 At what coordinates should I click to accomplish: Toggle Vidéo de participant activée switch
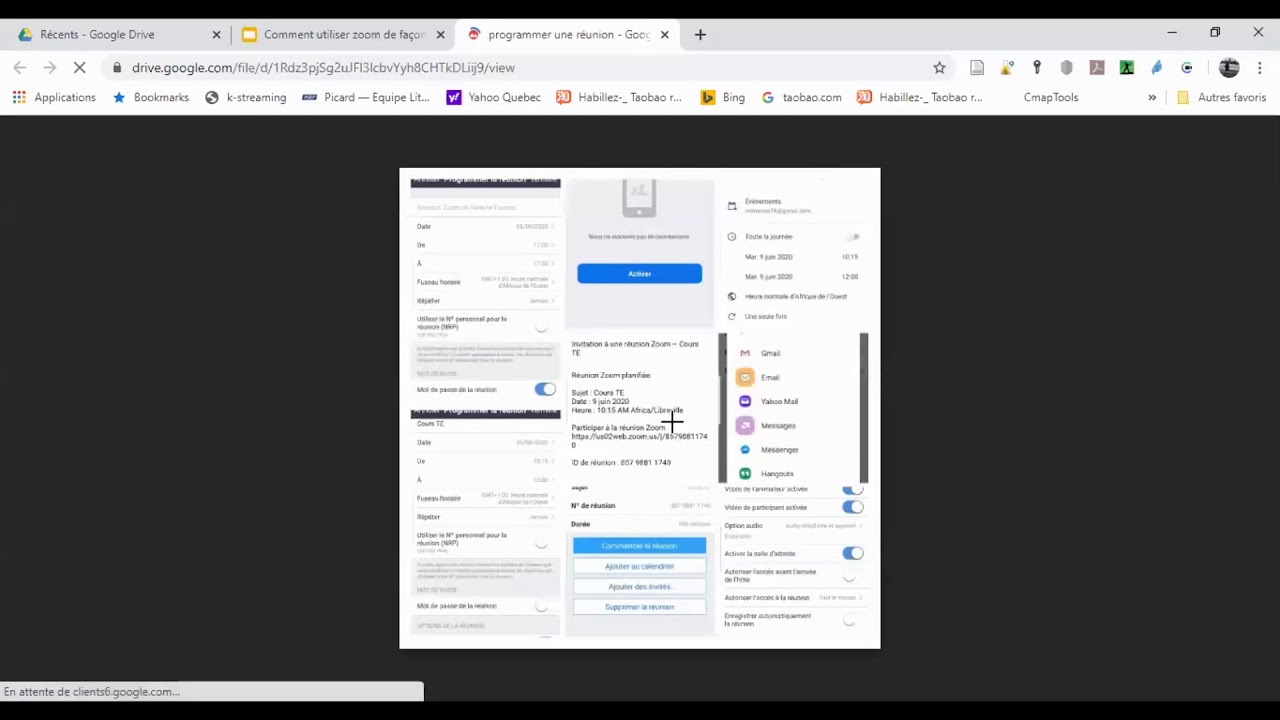click(852, 507)
